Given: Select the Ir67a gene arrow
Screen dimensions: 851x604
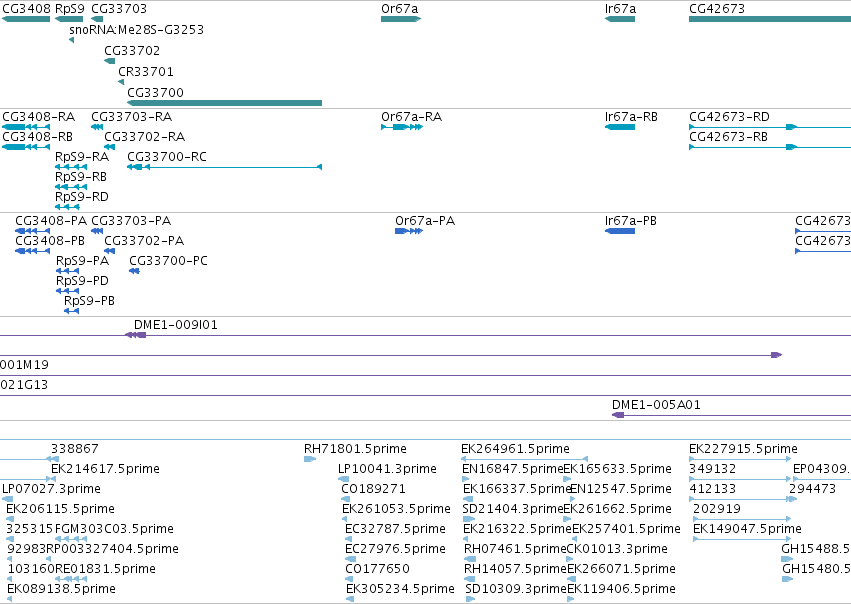Looking at the screenshot, I should point(620,19).
